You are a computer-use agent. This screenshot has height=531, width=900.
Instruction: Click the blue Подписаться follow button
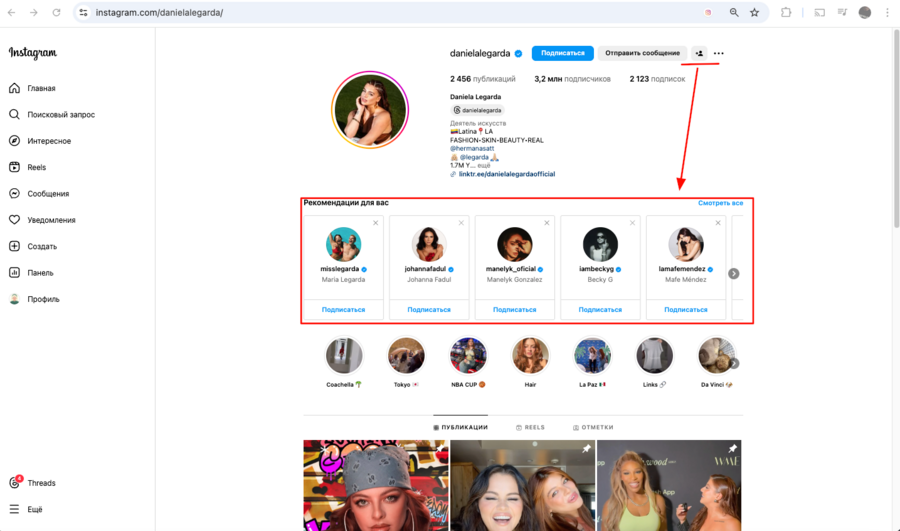(562, 53)
